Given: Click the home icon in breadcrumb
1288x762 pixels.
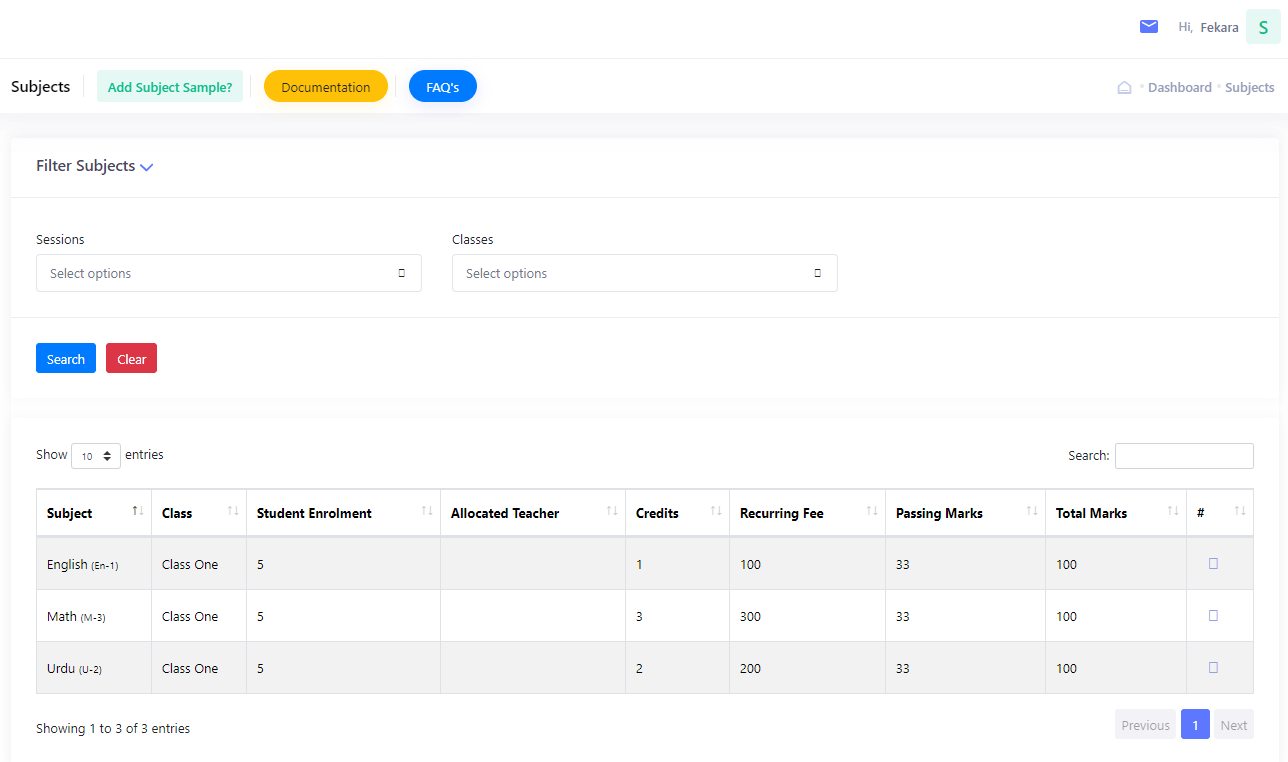Looking at the screenshot, I should (1124, 88).
